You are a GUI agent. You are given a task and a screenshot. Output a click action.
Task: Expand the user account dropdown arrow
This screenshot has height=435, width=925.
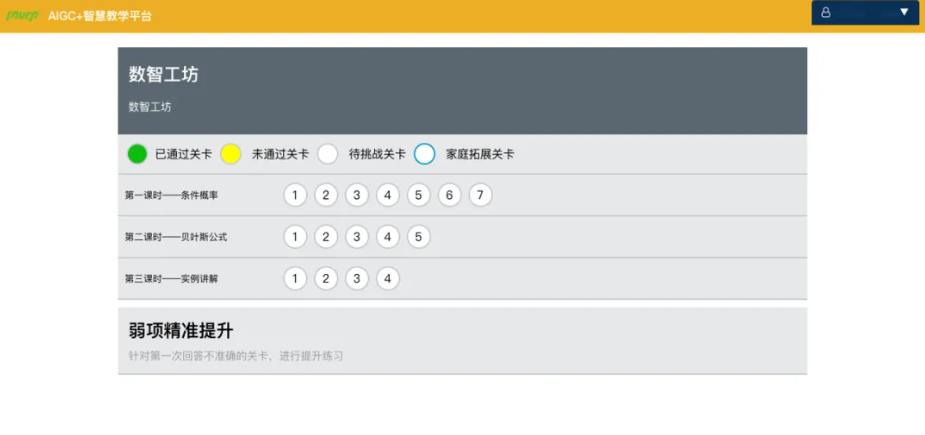(x=904, y=12)
